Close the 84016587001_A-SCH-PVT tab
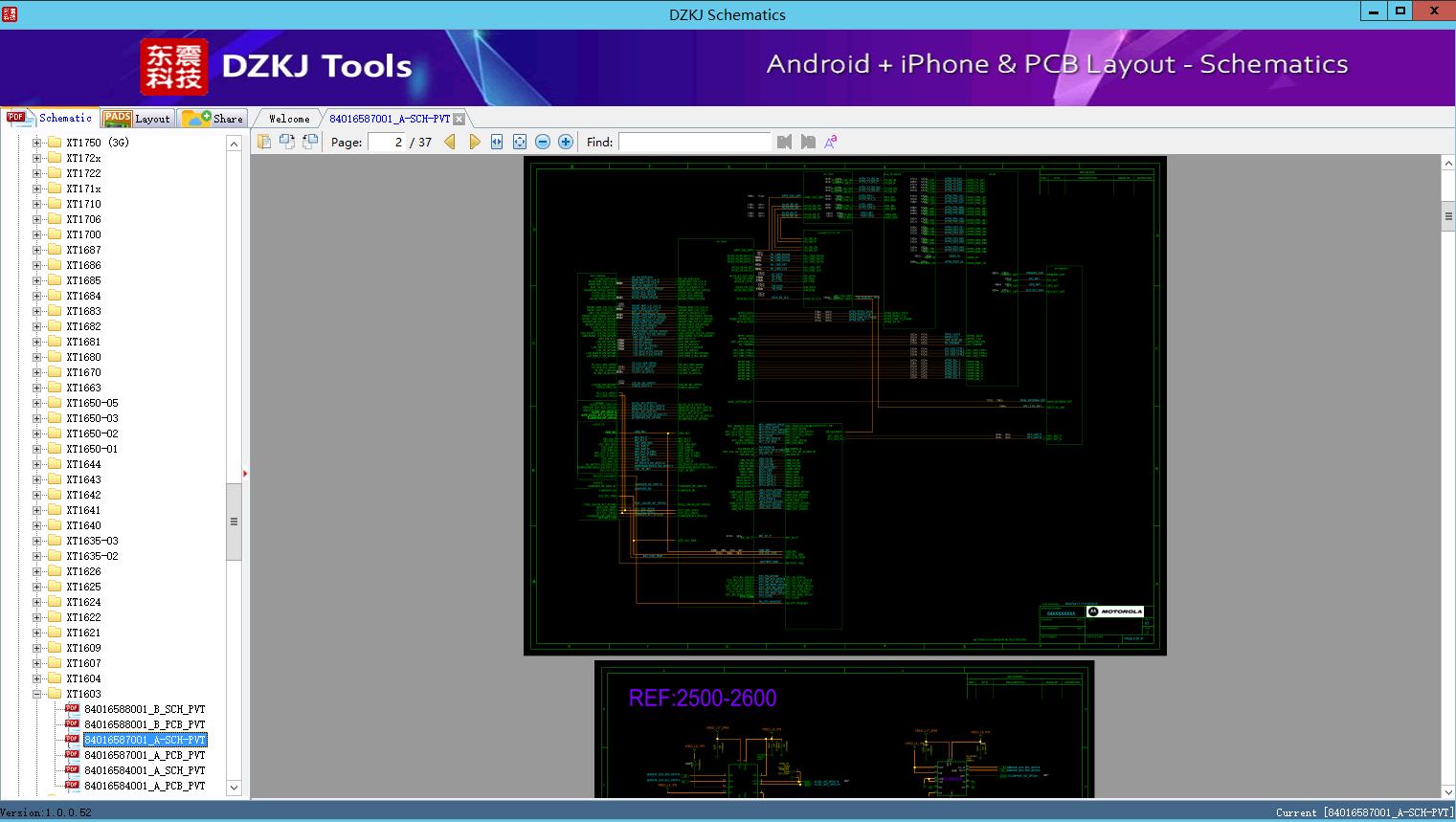 tap(459, 119)
